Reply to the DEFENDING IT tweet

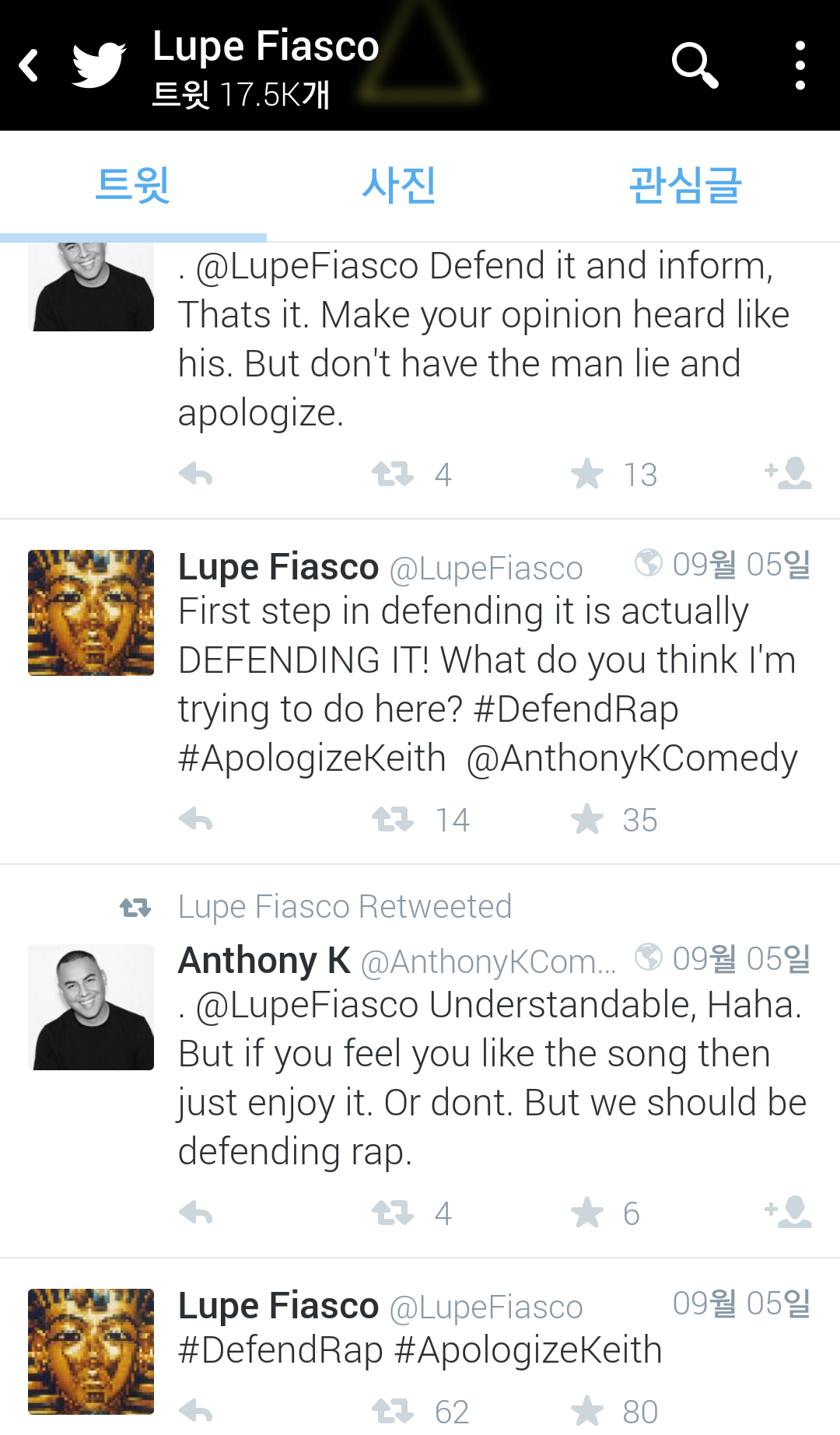click(x=195, y=819)
